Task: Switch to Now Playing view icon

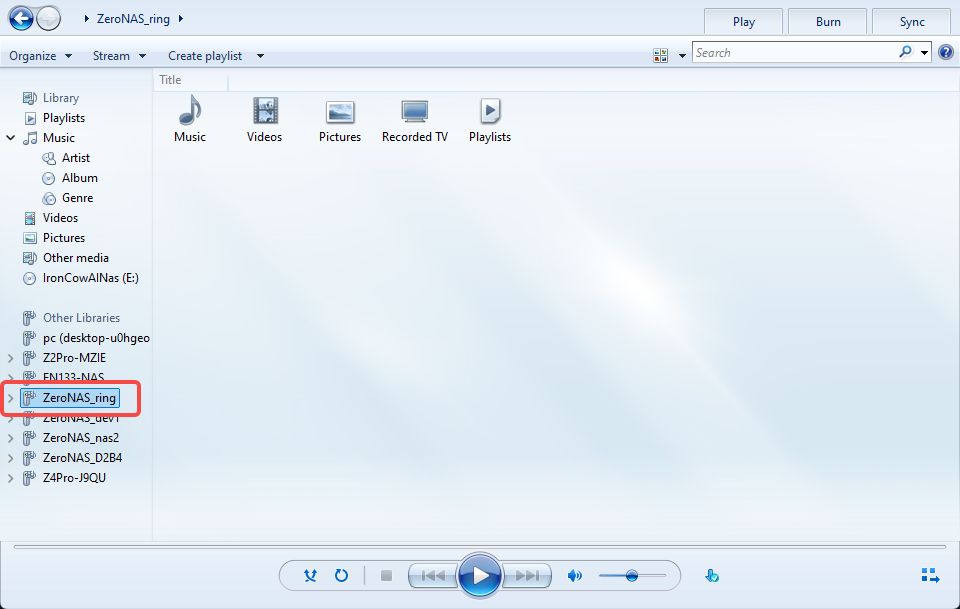Action: pyautogui.click(x=930, y=575)
